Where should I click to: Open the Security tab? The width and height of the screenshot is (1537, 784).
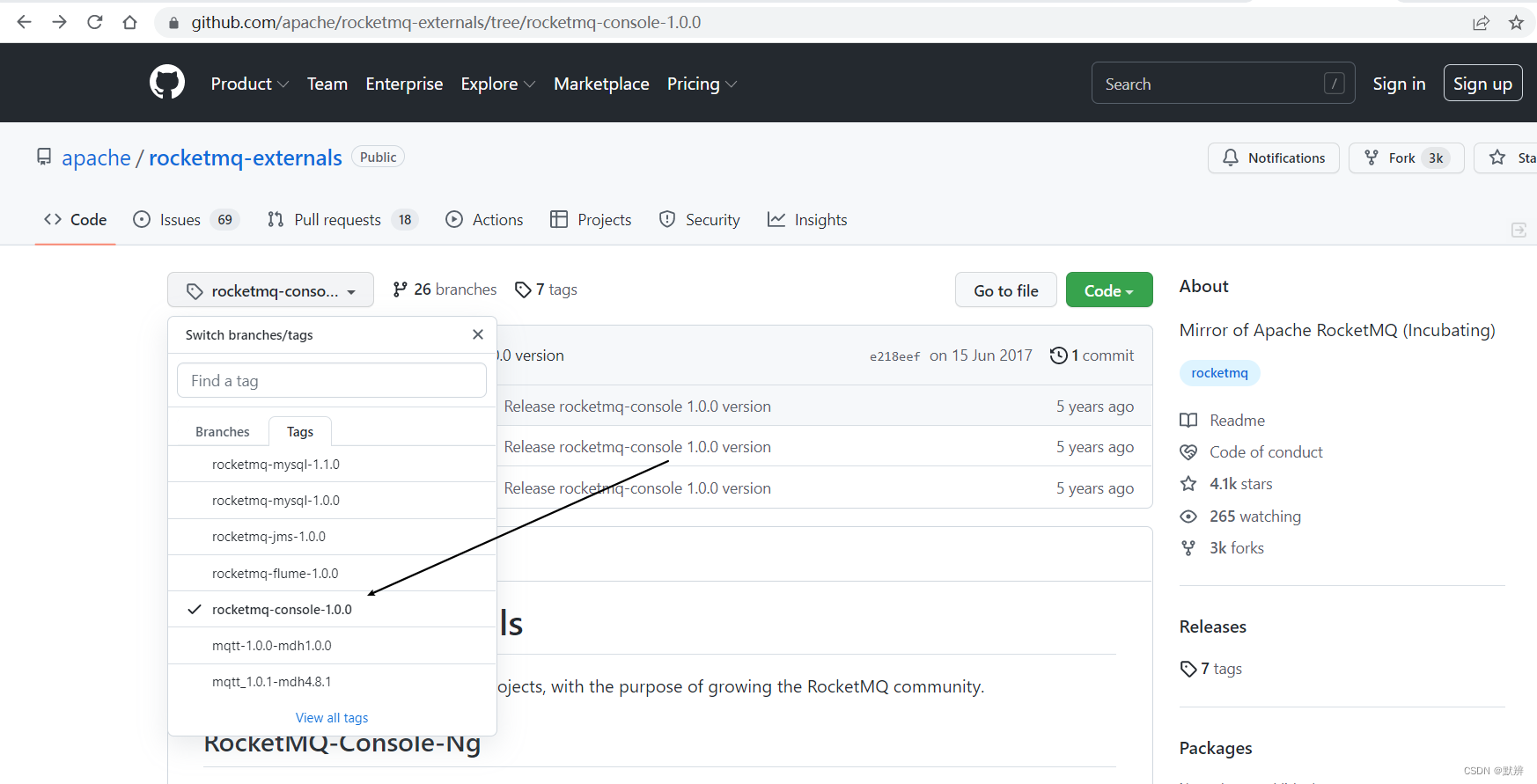700,219
